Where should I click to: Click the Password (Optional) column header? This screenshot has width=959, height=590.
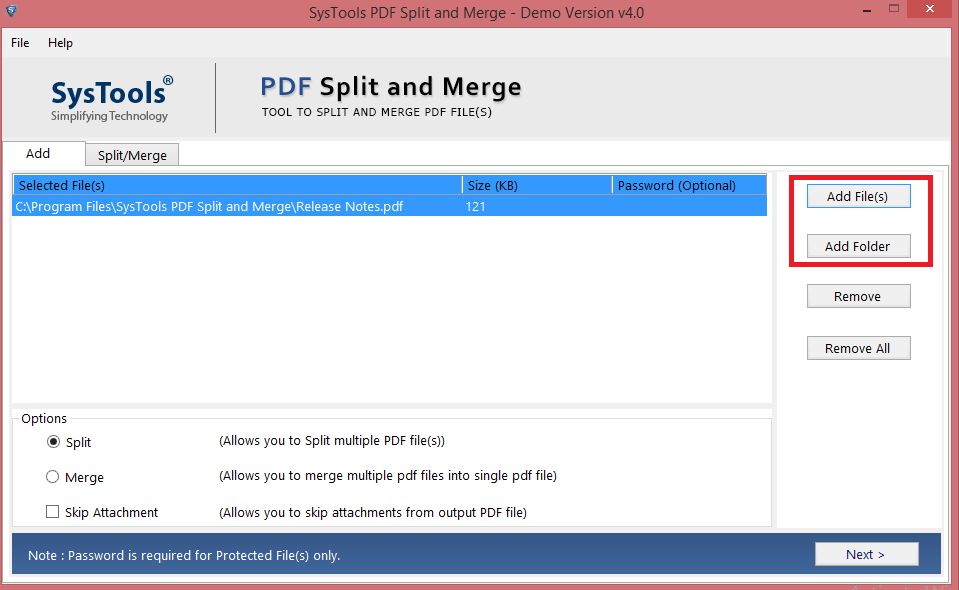(689, 185)
